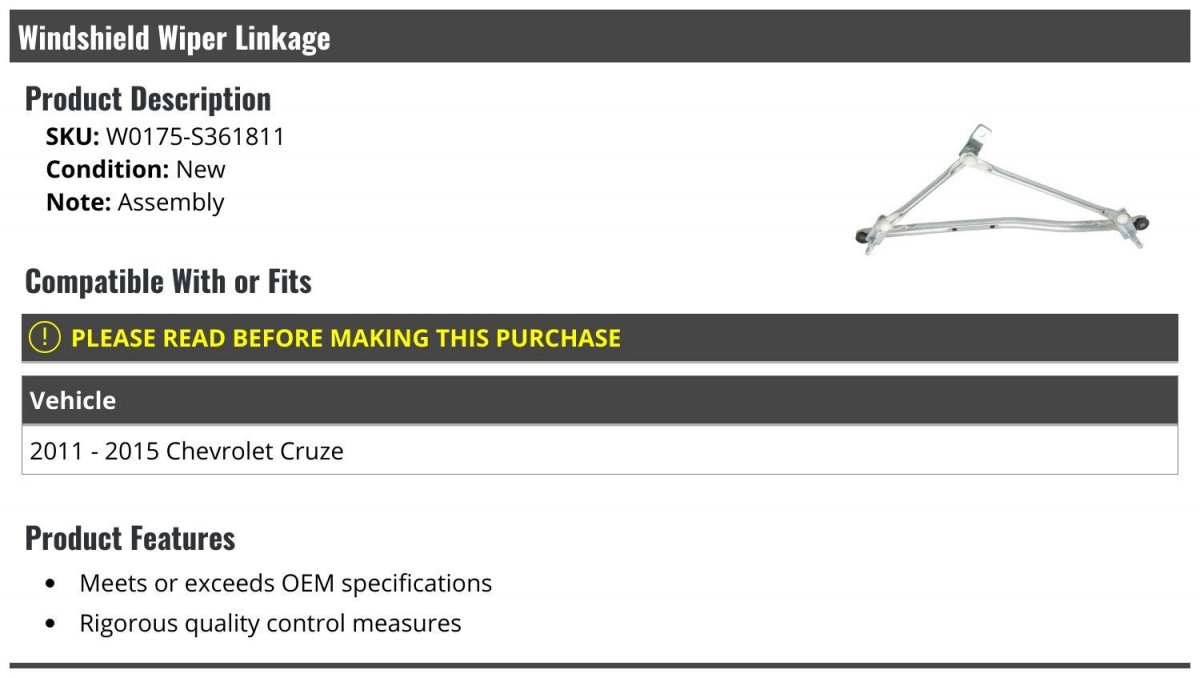Select the 2011 - 2015 Chevrolet Cruze row
The width and height of the screenshot is (1200, 678).
coord(600,451)
